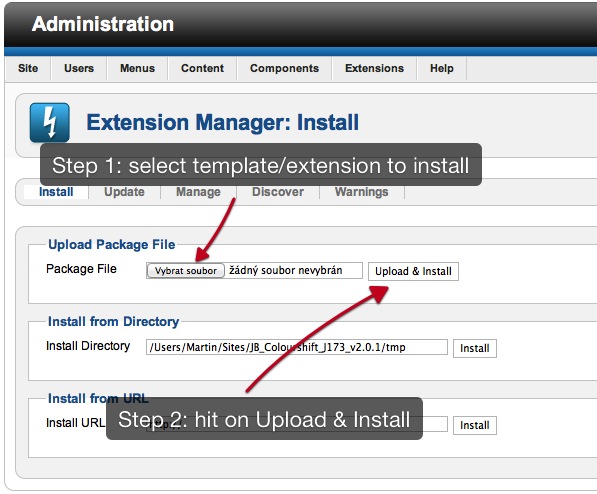
Task: Click the Vybrat soubor file chooser button
Action: [186, 270]
